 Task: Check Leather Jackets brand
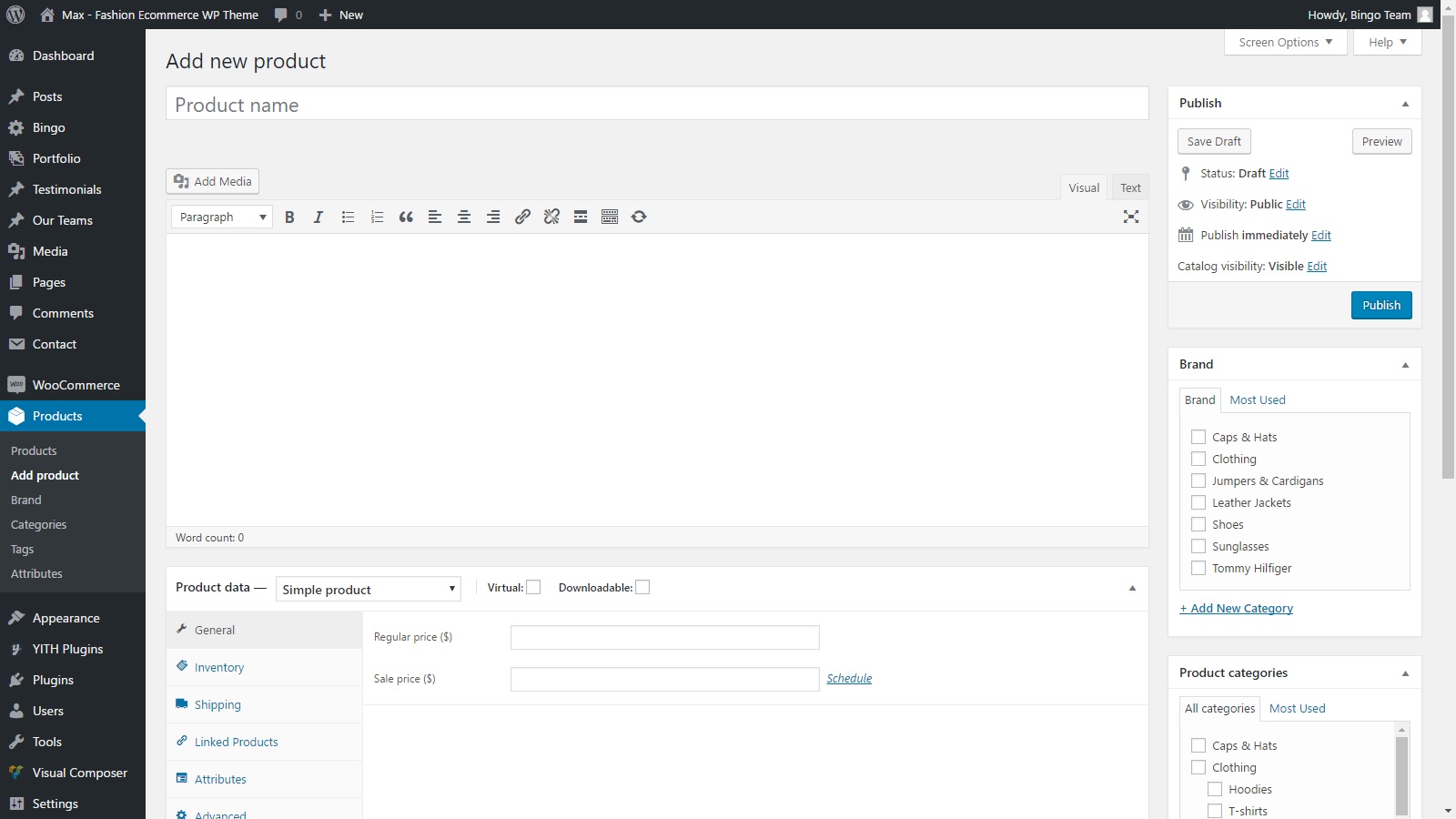click(1198, 502)
